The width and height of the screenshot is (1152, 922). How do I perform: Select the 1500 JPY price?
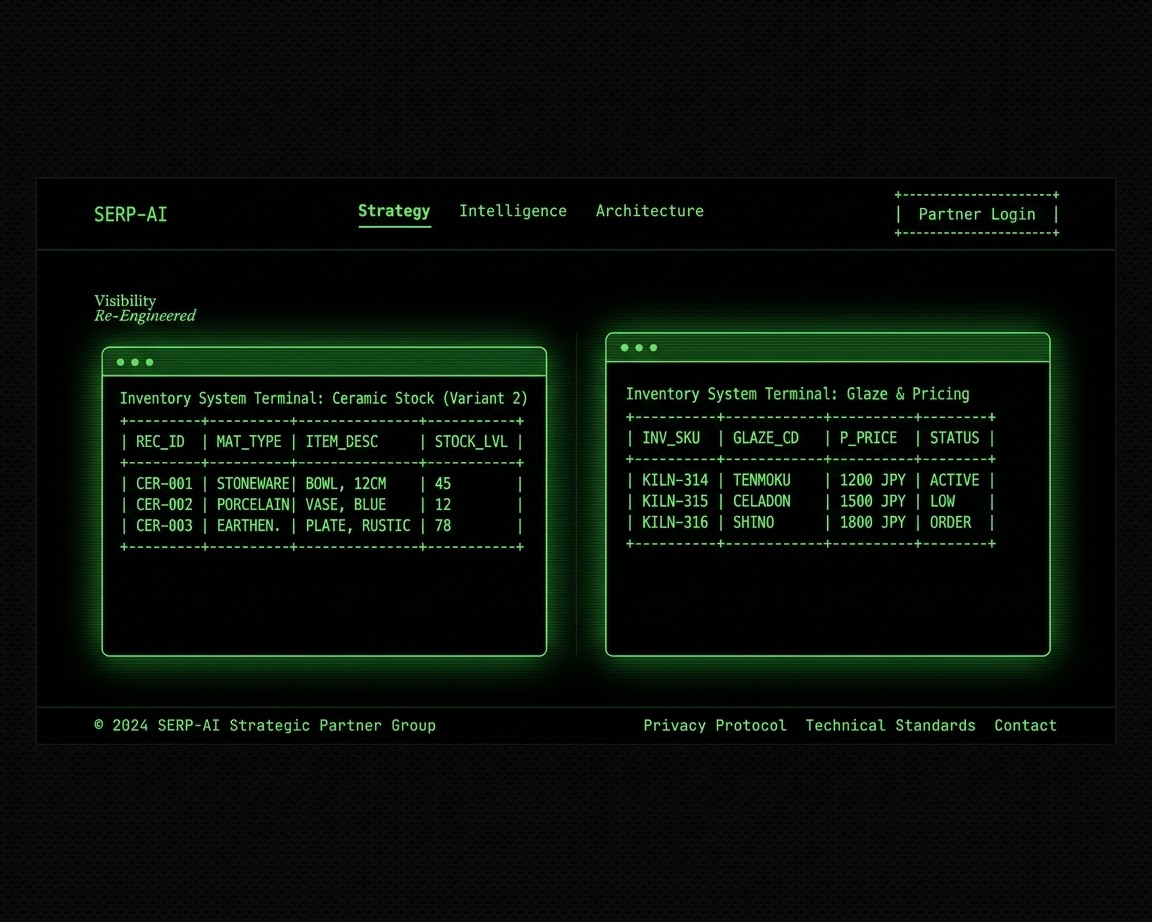873,501
